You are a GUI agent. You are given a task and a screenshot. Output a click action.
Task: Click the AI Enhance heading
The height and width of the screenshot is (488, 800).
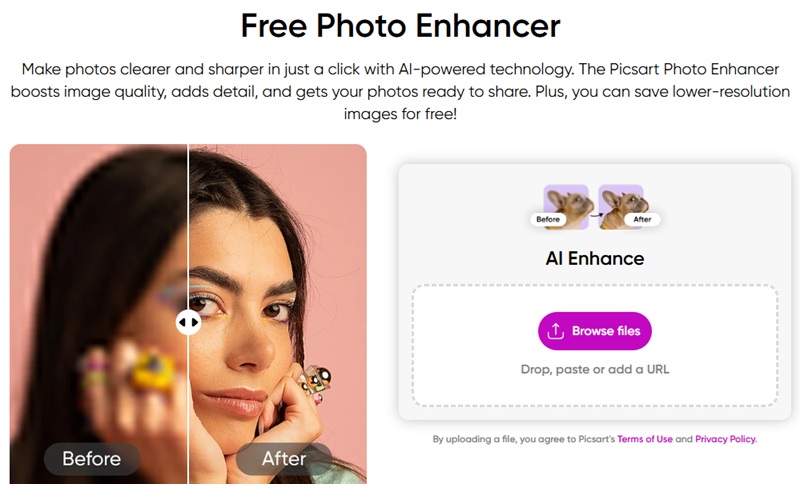coord(595,258)
